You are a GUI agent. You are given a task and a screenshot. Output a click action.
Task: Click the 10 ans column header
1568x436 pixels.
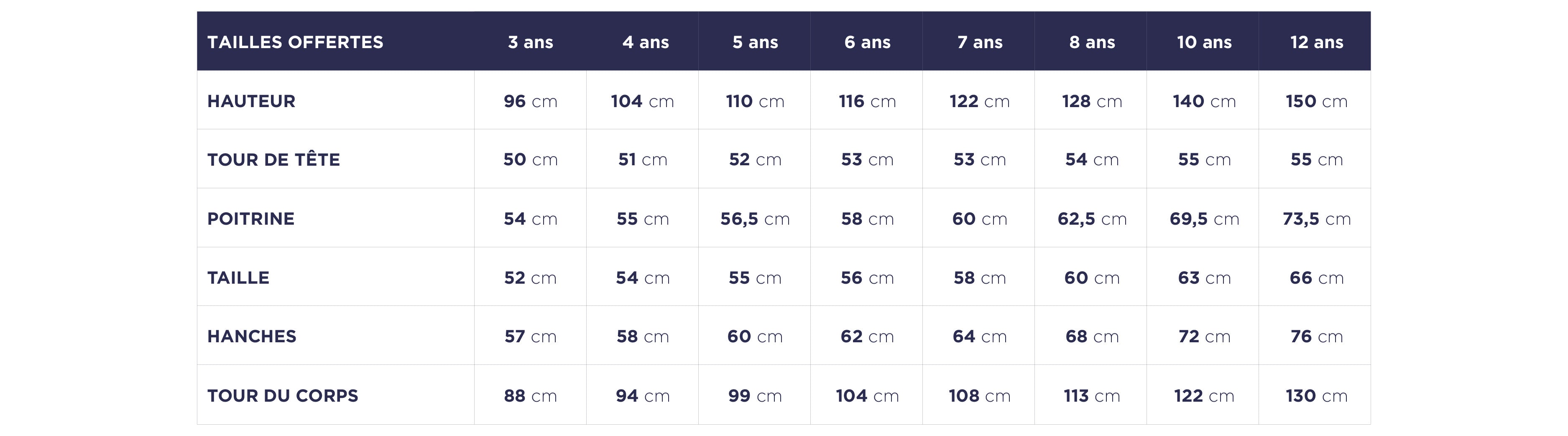[1204, 42]
